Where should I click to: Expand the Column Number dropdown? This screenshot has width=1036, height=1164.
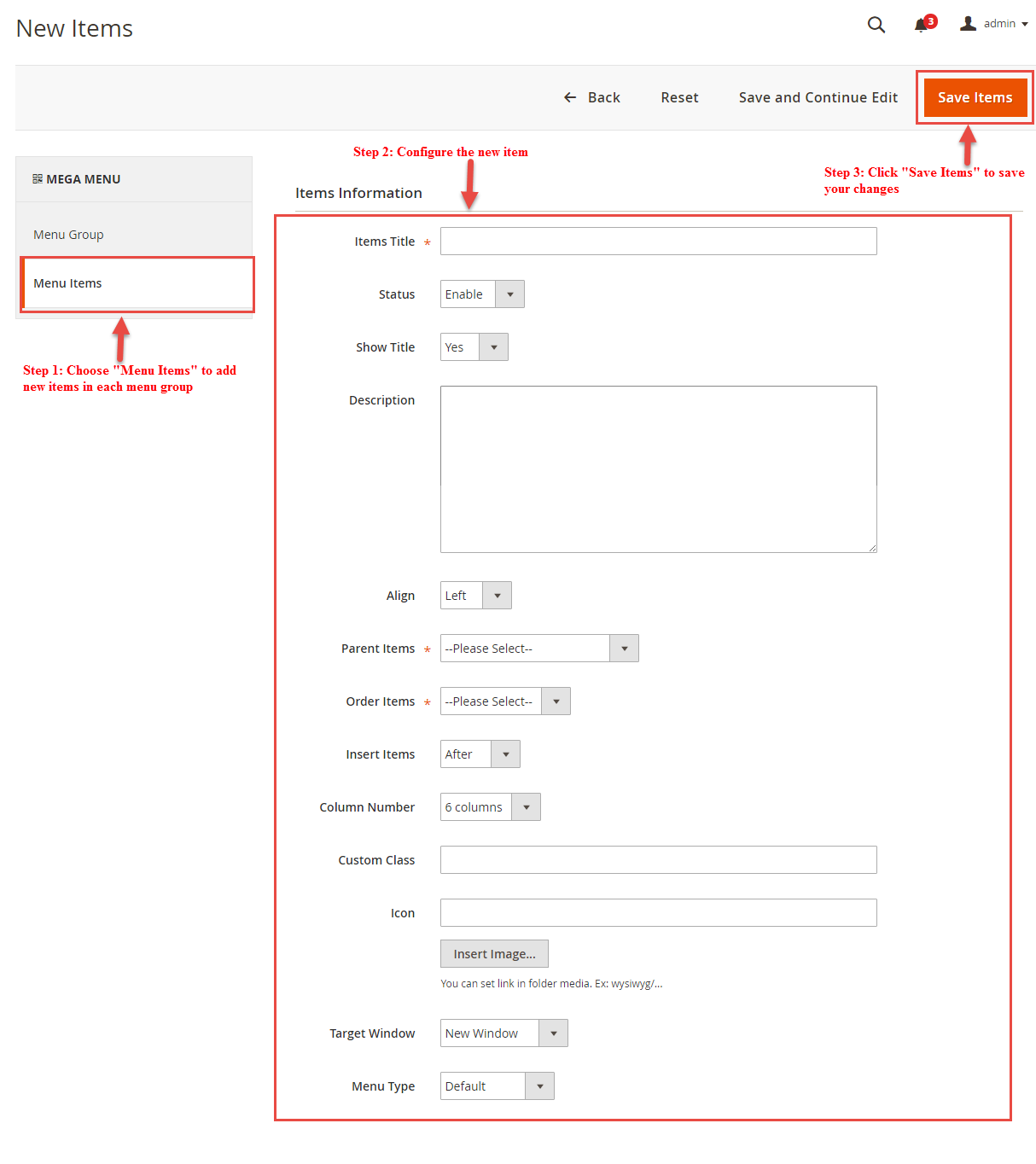click(x=490, y=807)
